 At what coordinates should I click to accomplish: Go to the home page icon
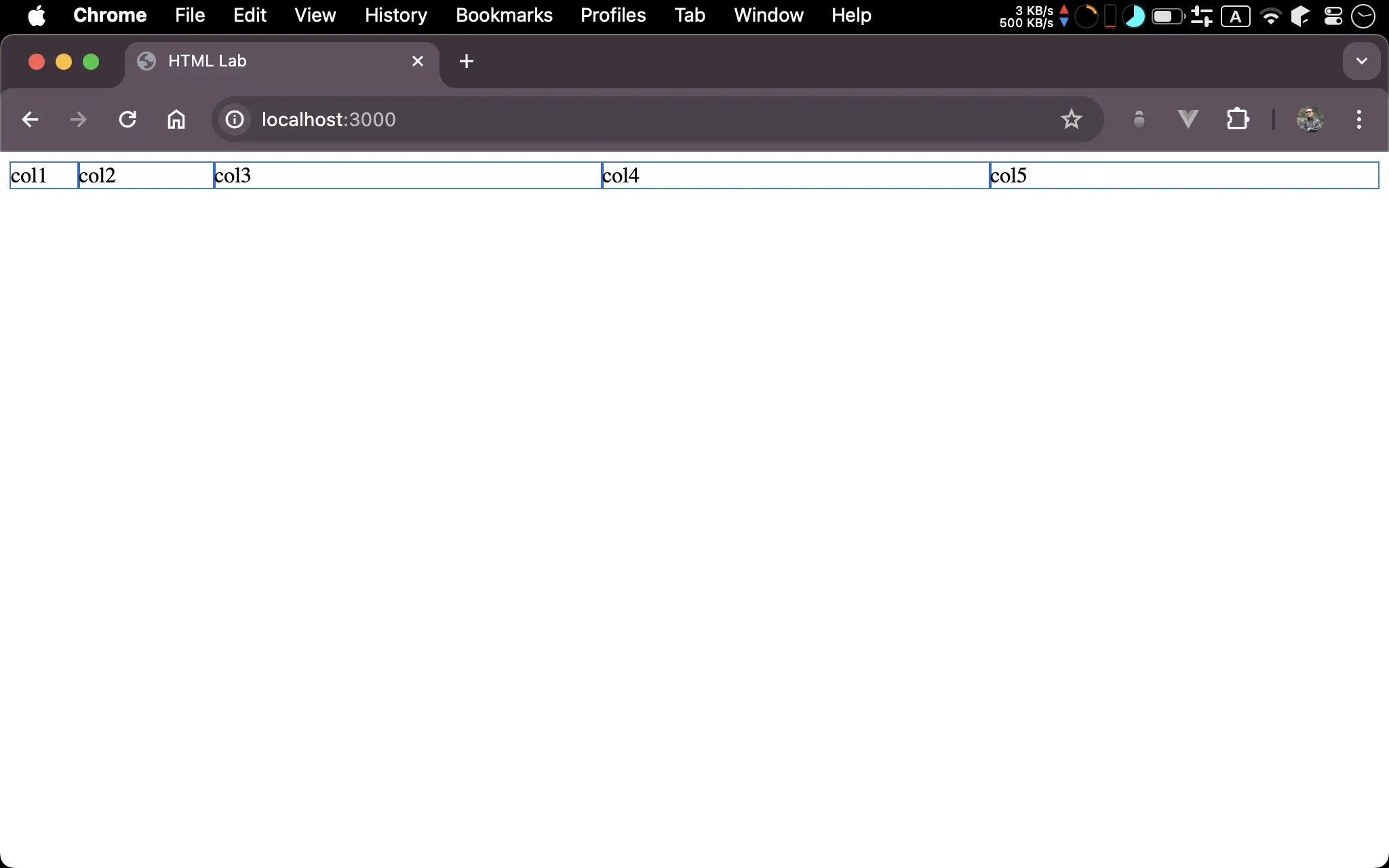(x=176, y=119)
